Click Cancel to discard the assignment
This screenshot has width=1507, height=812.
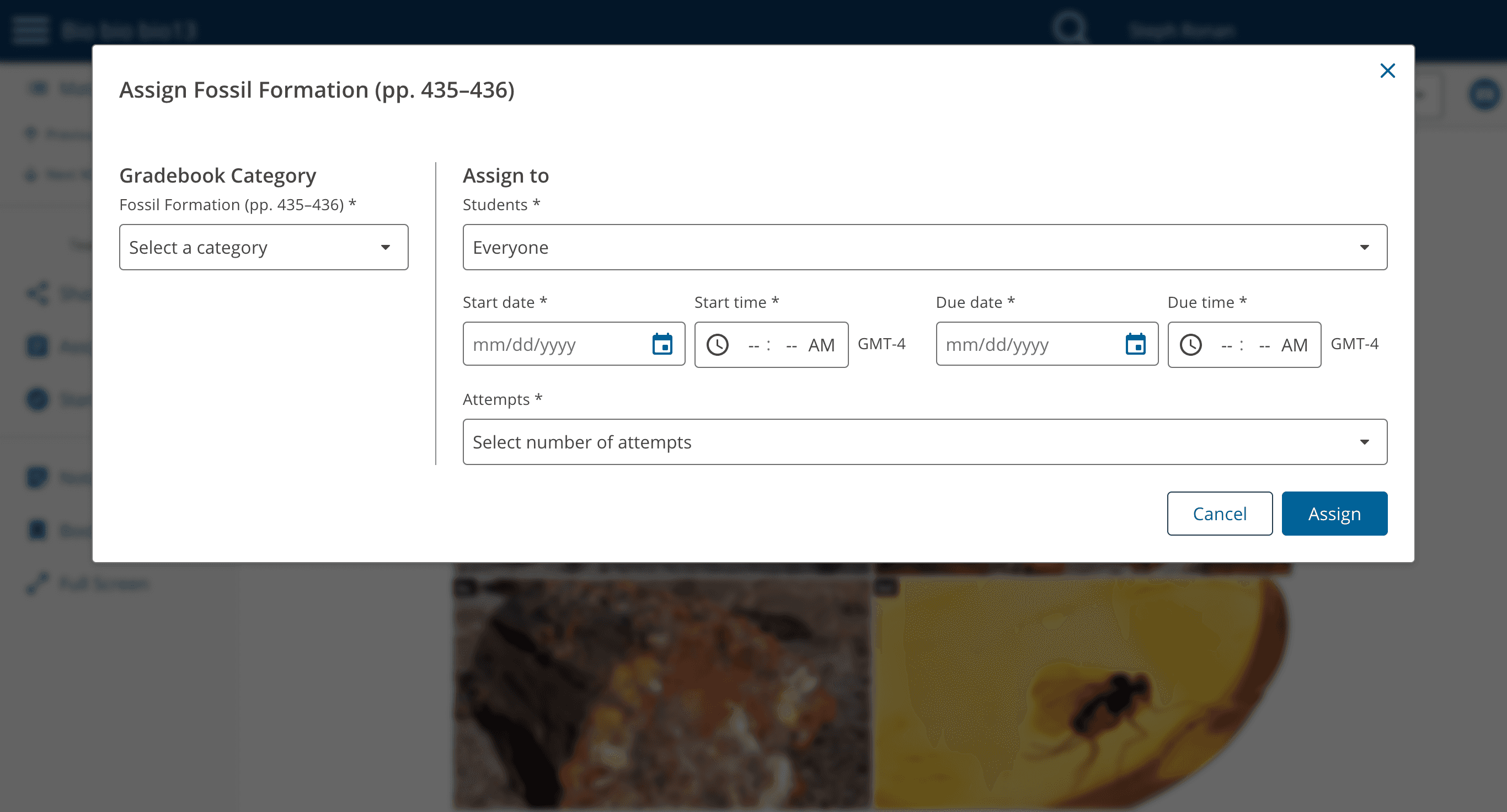pyautogui.click(x=1220, y=513)
